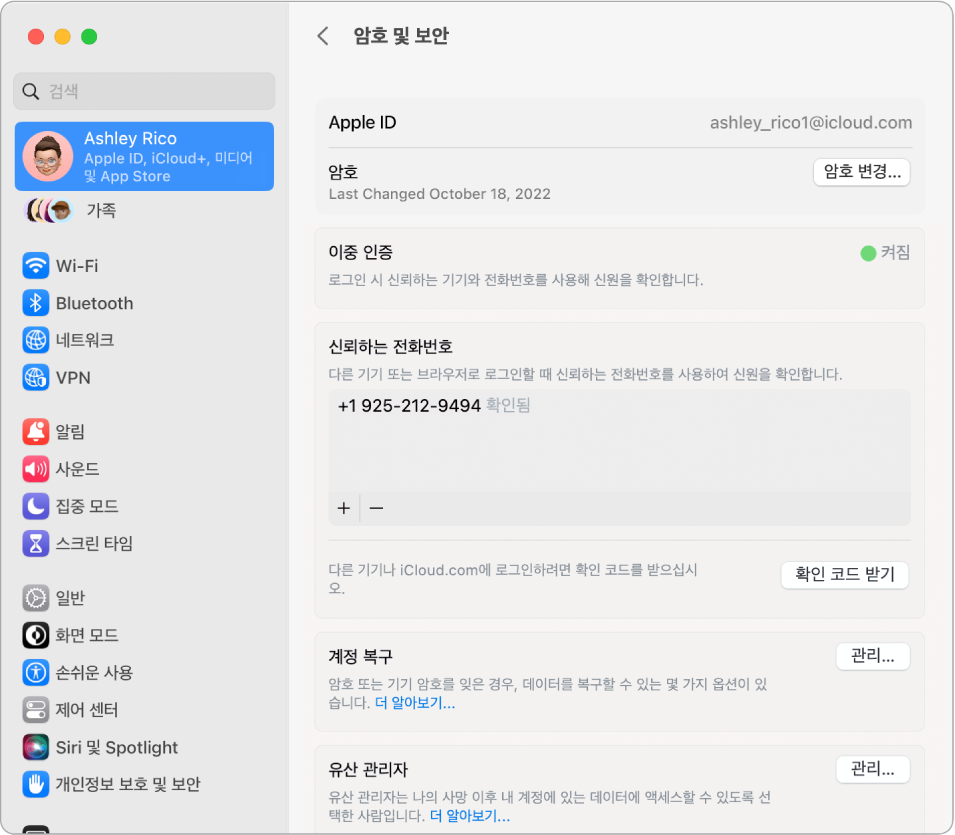Select the Siri 및 Spotlight icon
The width and height of the screenshot is (955, 835).
tap(36, 747)
